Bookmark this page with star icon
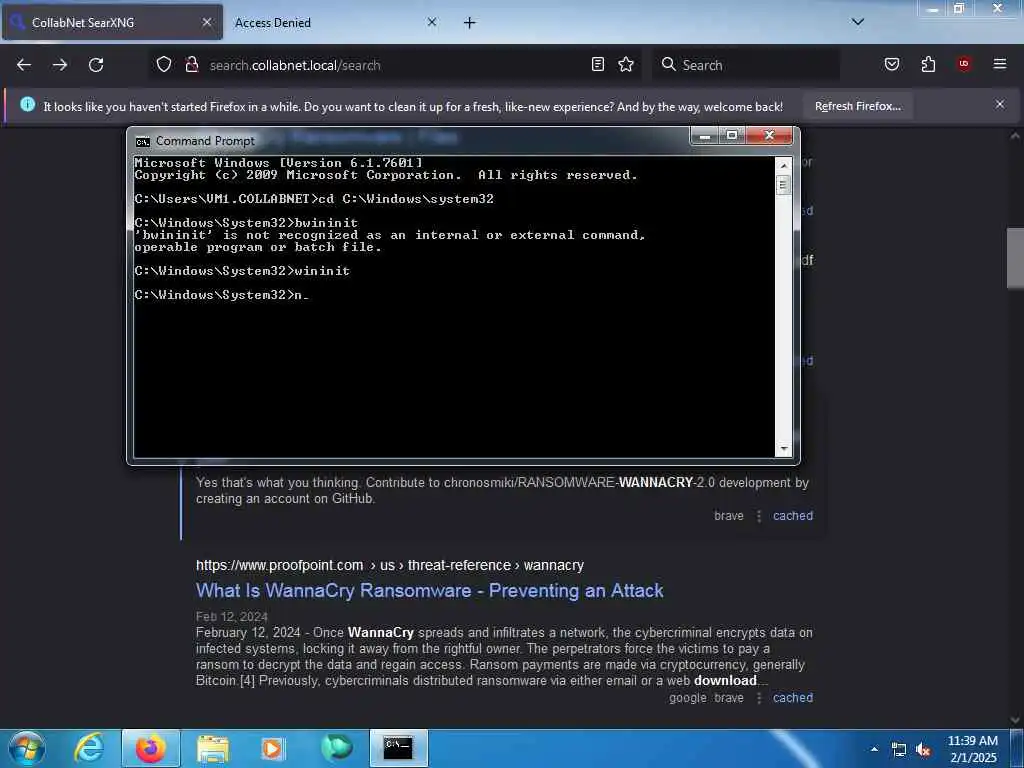Image resolution: width=1024 pixels, height=768 pixels. [x=626, y=64]
